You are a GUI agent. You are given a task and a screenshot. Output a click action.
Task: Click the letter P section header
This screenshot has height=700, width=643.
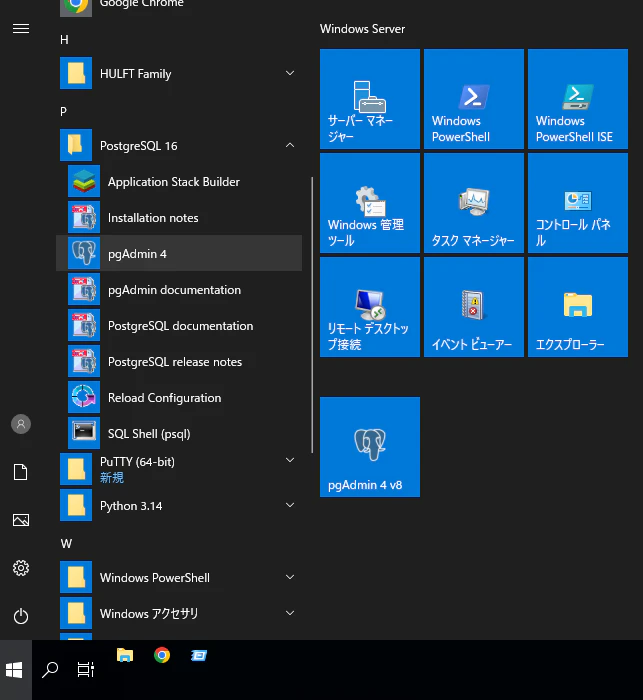tap(63, 112)
